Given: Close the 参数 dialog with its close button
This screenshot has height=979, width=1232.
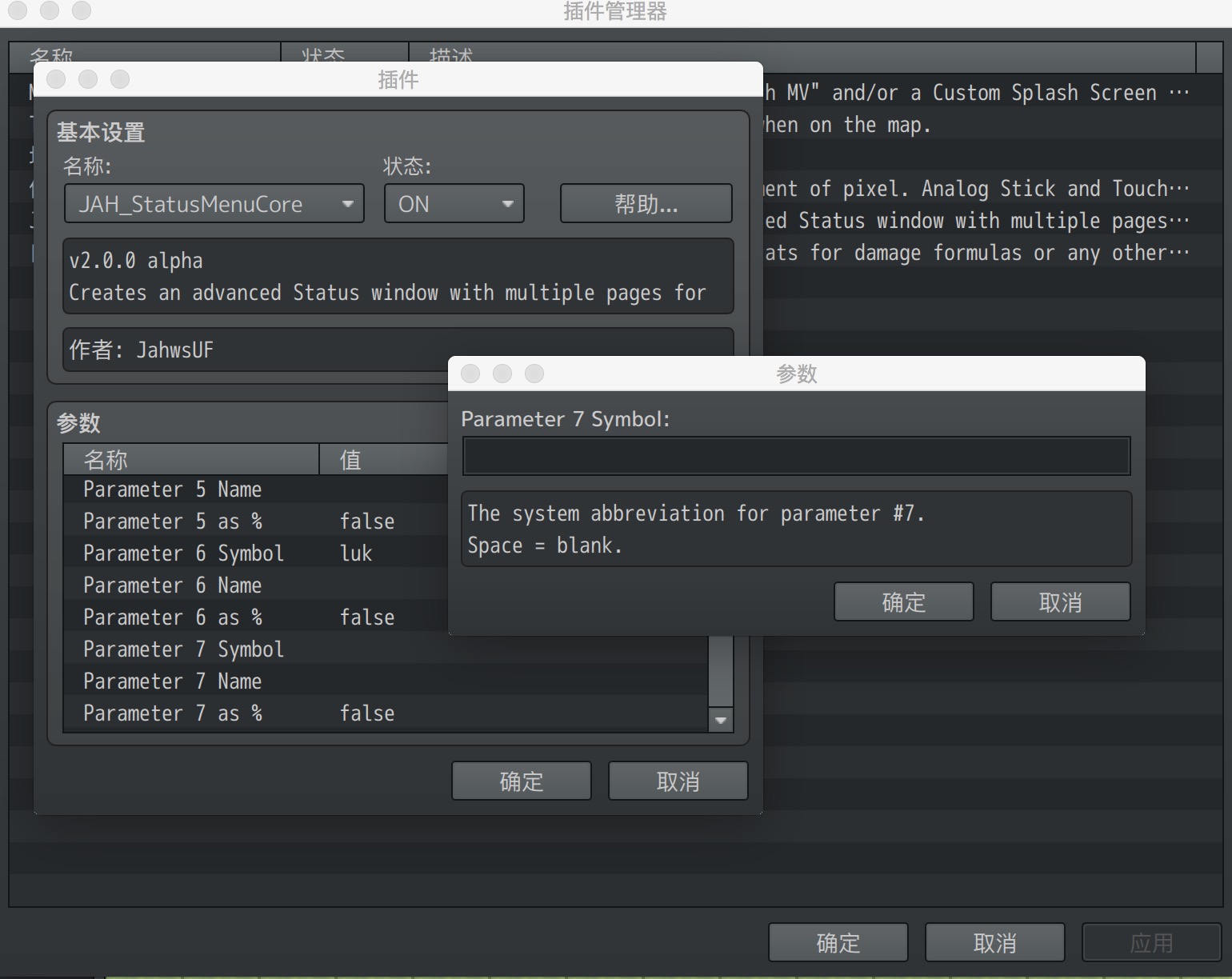Looking at the screenshot, I should pyautogui.click(x=470, y=374).
